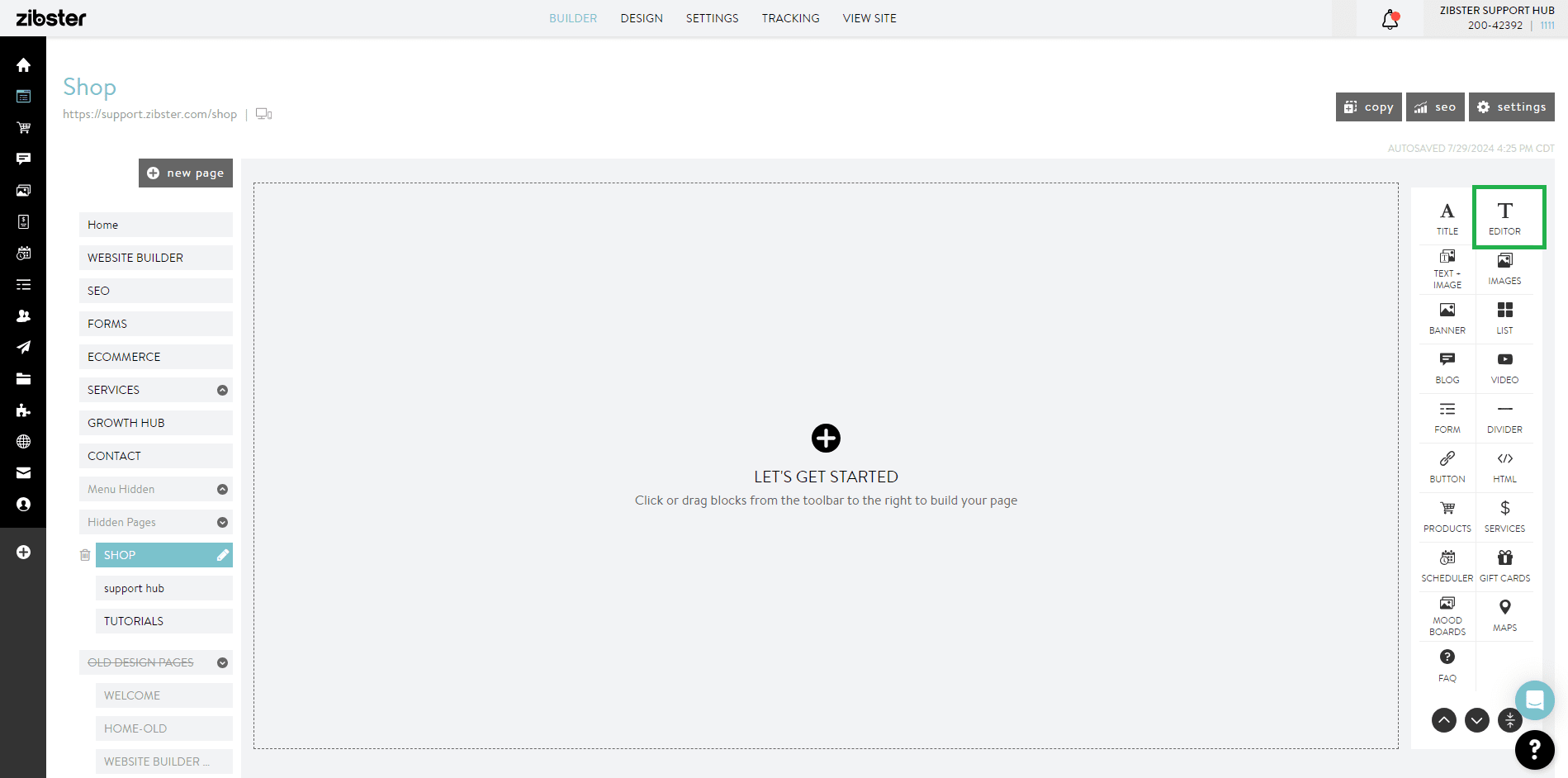Click the home icon in left sidebar
1568x778 pixels.
point(23,64)
